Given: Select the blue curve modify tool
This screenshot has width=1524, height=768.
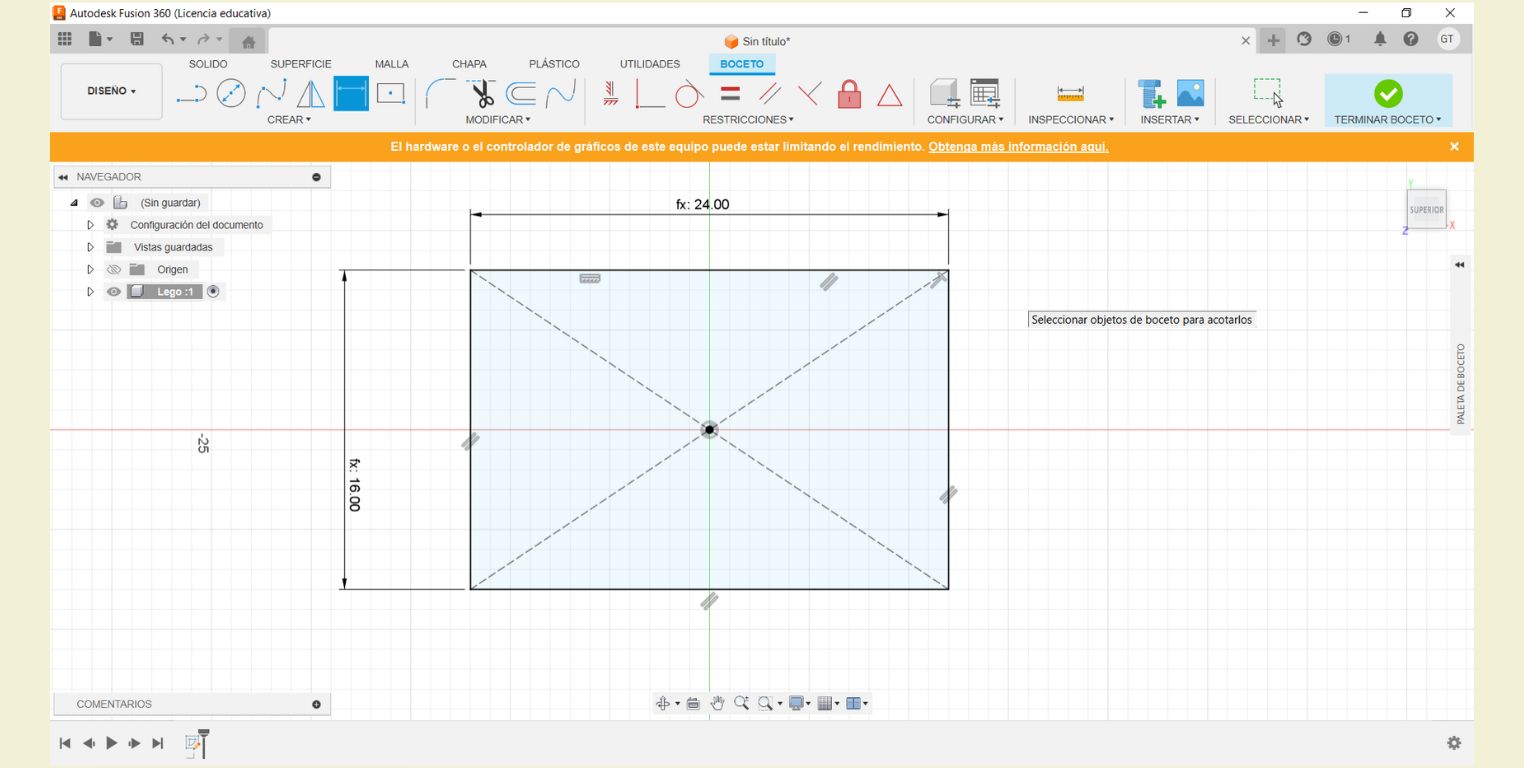Looking at the screenshot, I should pos(561,94).
